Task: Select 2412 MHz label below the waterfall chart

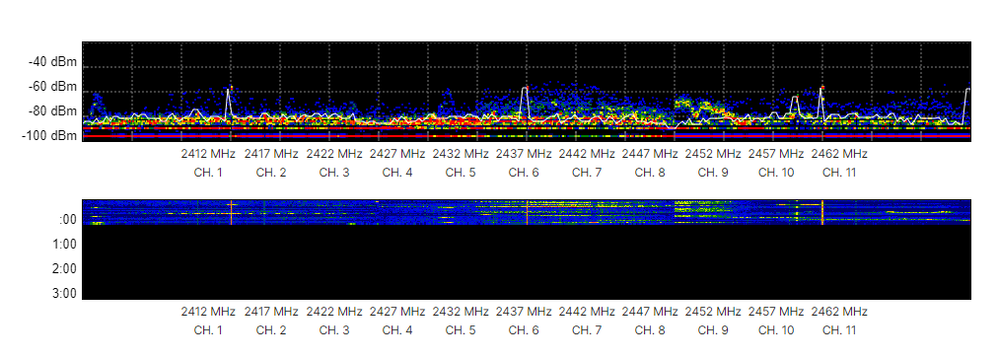Action: (x=208, y=312)
